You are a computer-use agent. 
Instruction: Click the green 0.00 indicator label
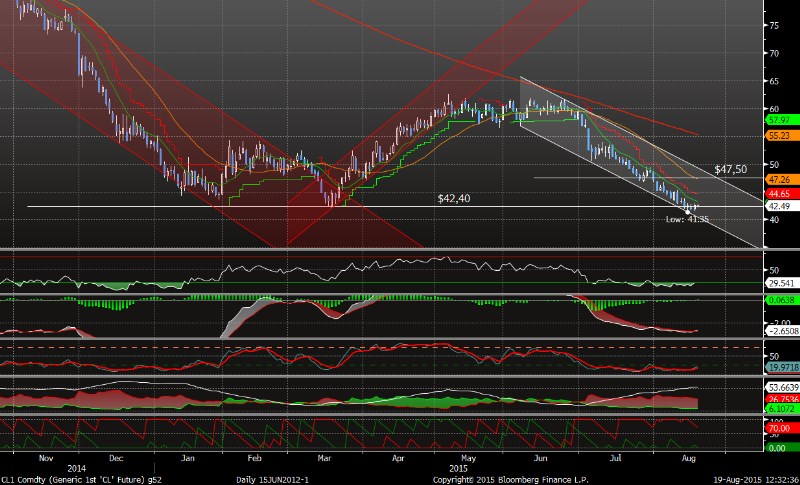pyautogui.click(x=778, y=447)
